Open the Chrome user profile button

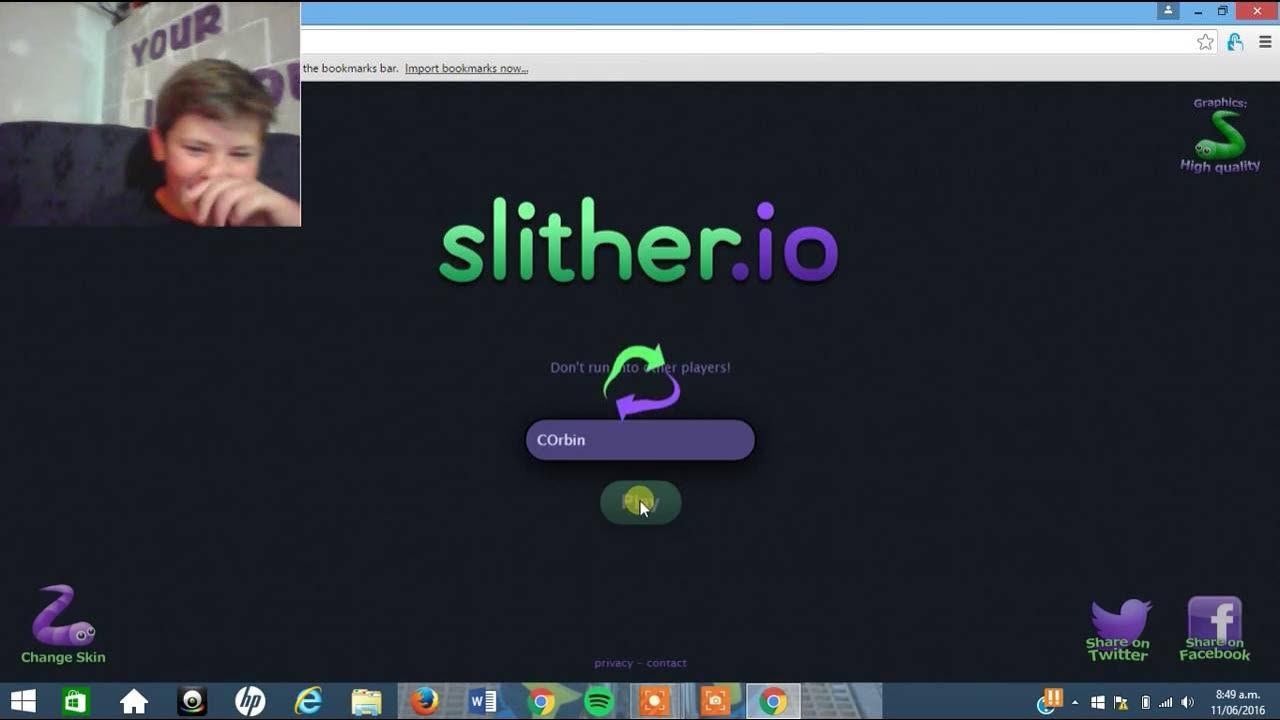(x=1168, y=10)
